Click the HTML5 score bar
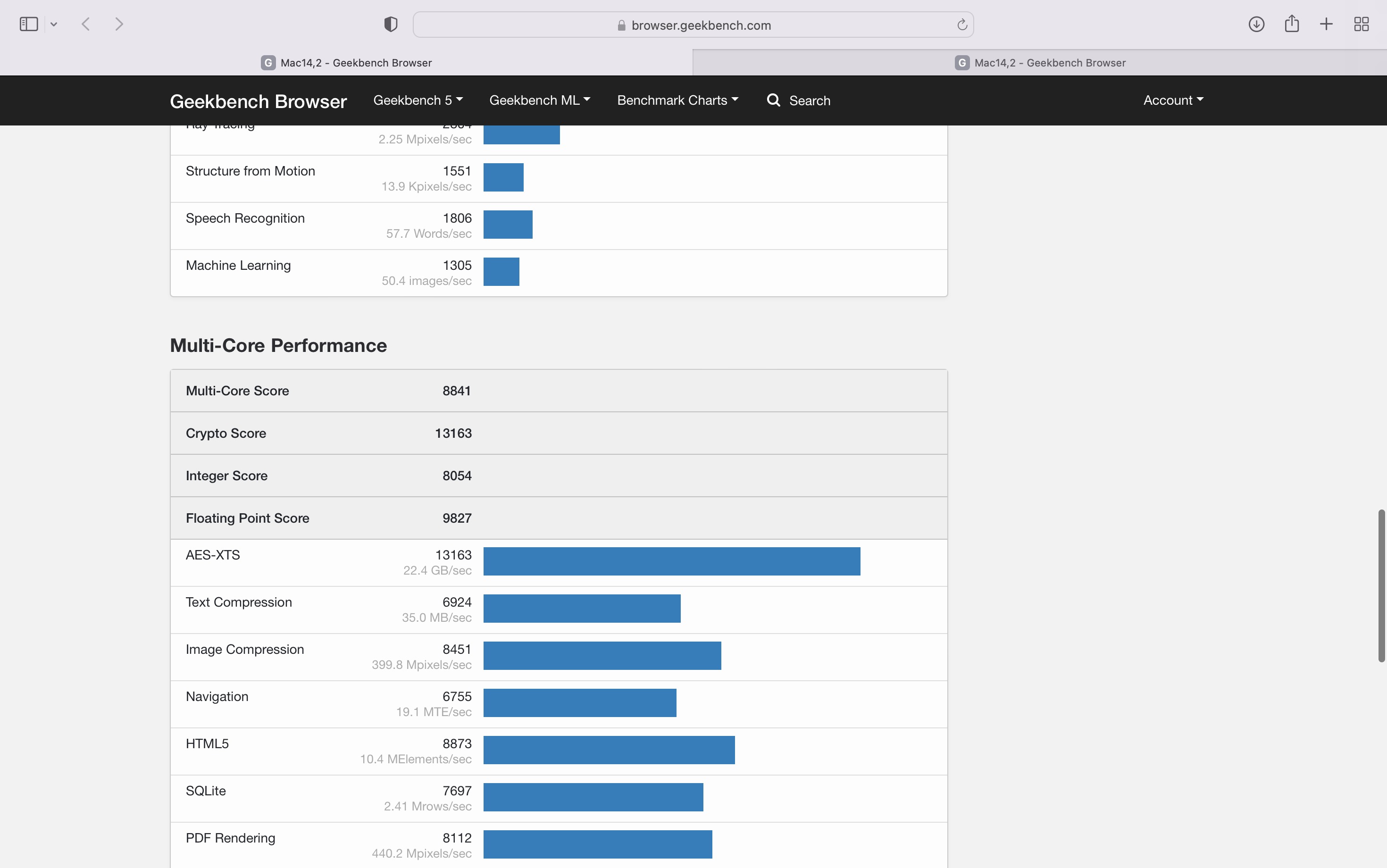Viewport: 1387px width, 868px height. click(609, 750)
